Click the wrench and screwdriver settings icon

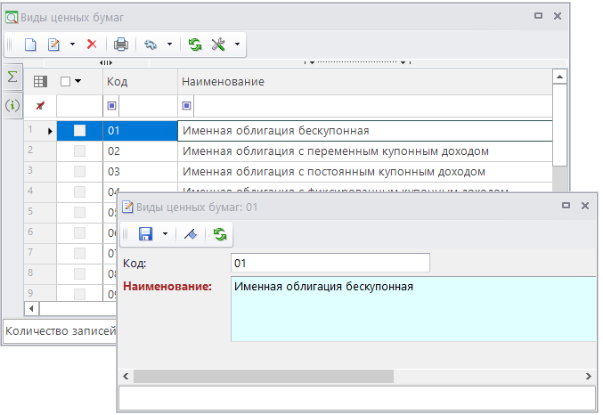(x=217, y=45)
